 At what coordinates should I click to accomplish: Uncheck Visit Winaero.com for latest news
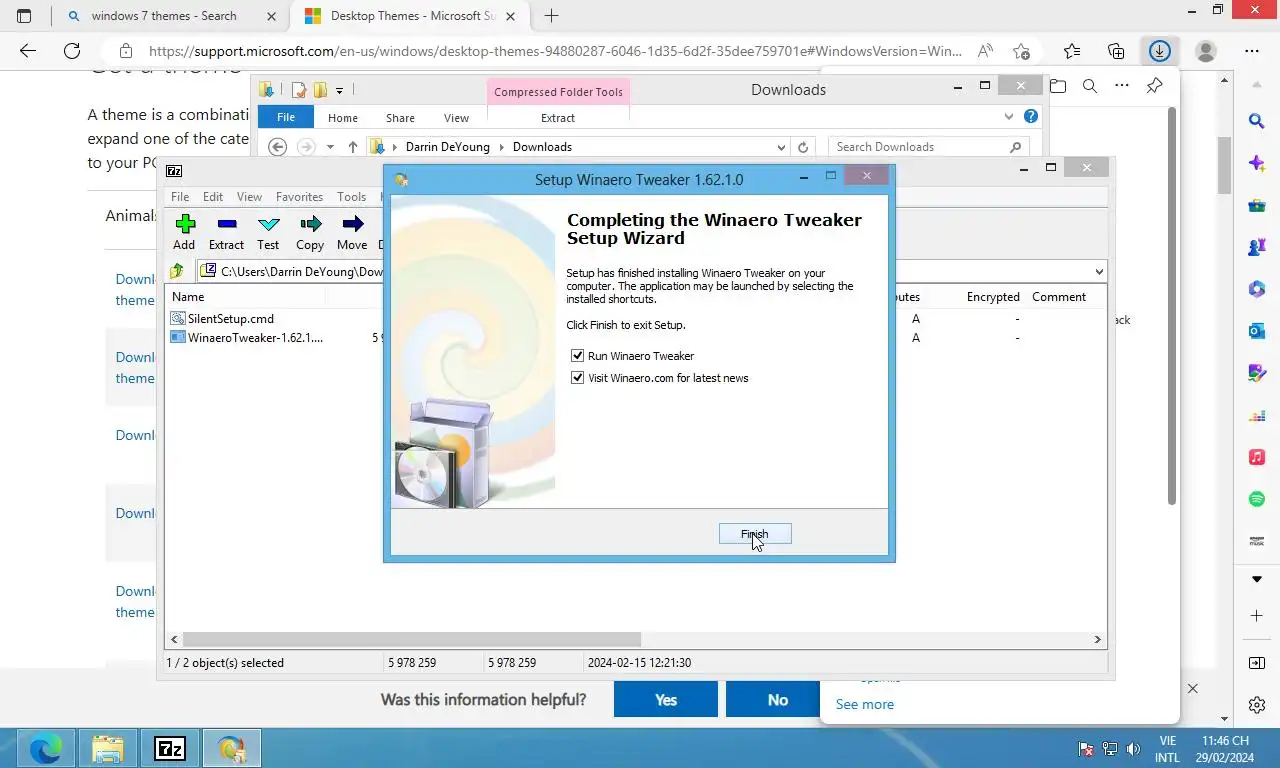(577, 378)
